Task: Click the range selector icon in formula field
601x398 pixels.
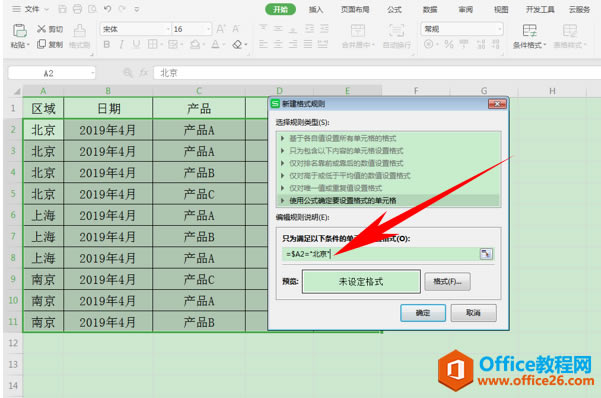Action: coord(486,254)
